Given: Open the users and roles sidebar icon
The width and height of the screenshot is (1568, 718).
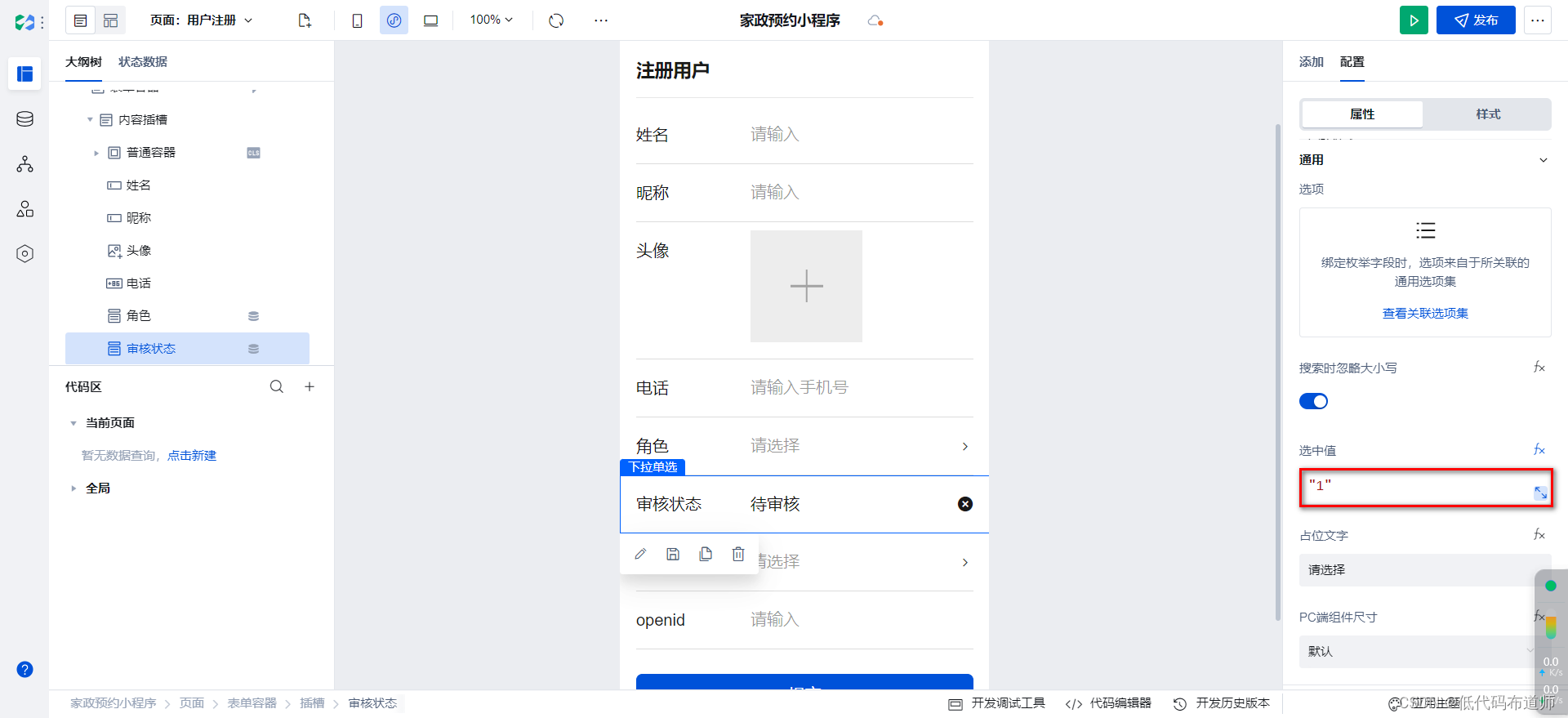Looking at the screenshot, I should 24,209.
